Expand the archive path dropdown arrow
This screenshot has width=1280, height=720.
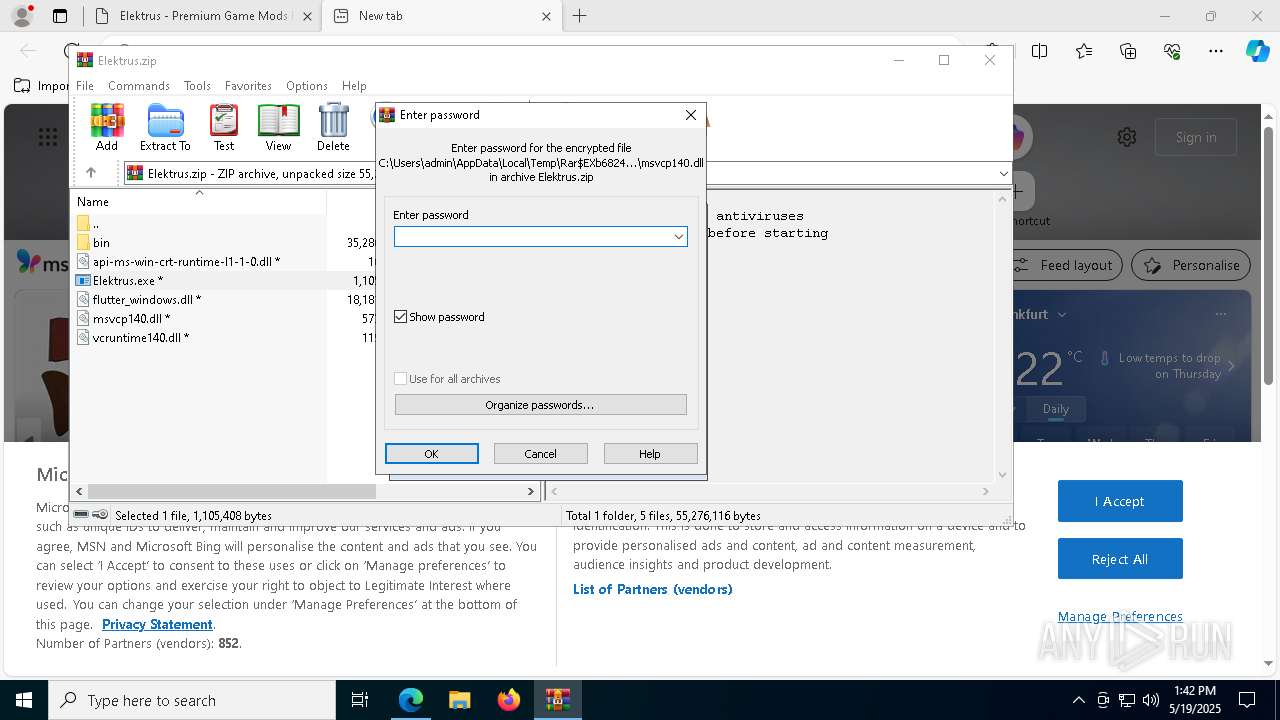[x=1003, y=173]
